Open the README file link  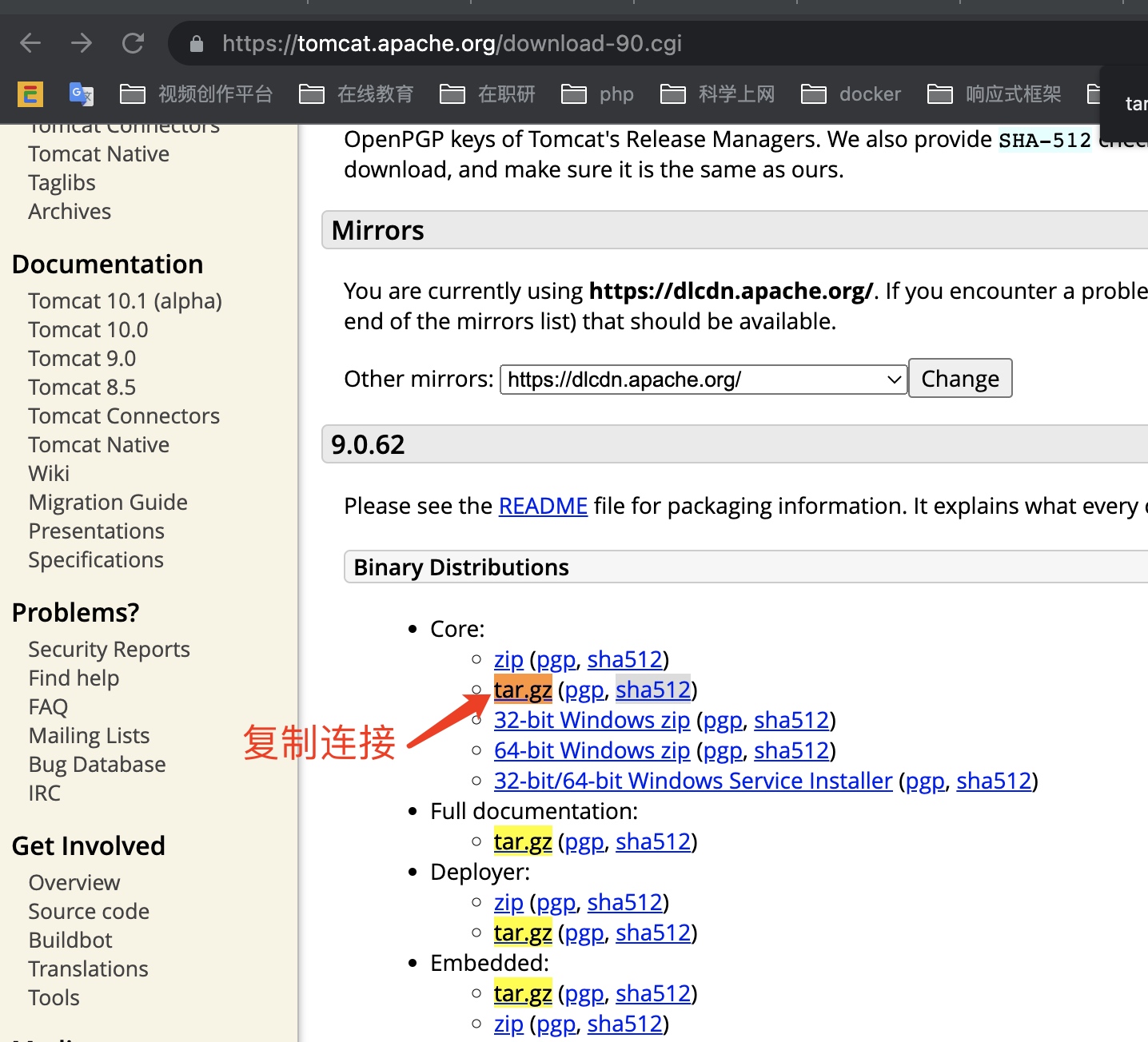click(543, 507)
